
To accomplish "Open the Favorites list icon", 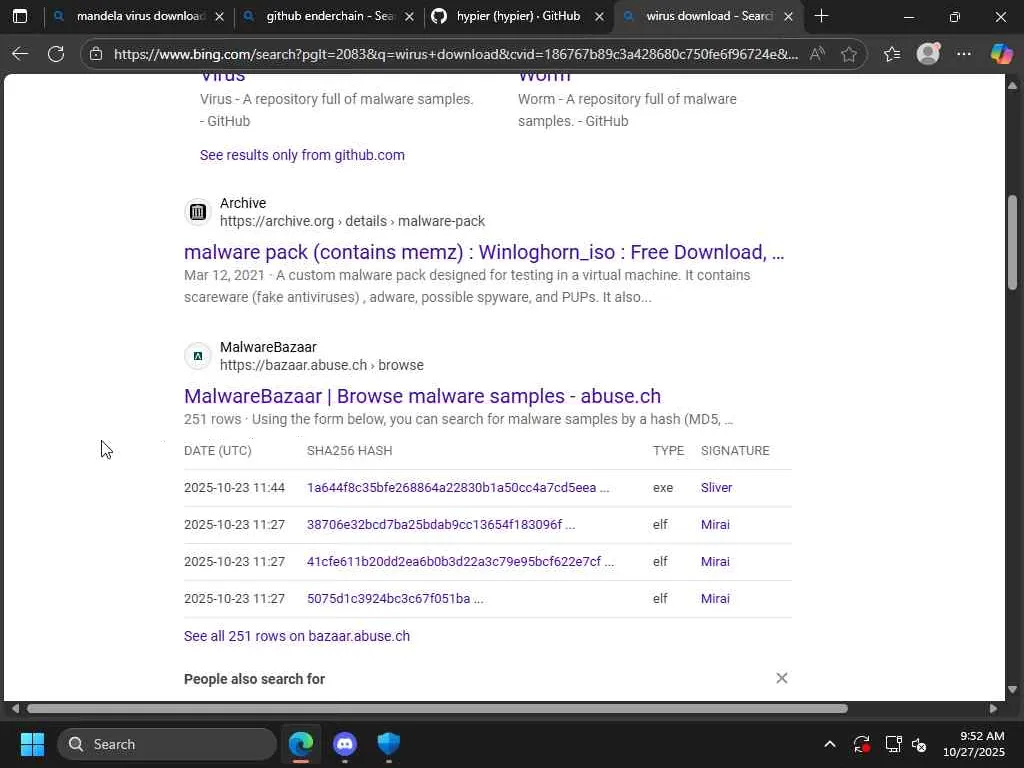I will [x=892, y=54].
